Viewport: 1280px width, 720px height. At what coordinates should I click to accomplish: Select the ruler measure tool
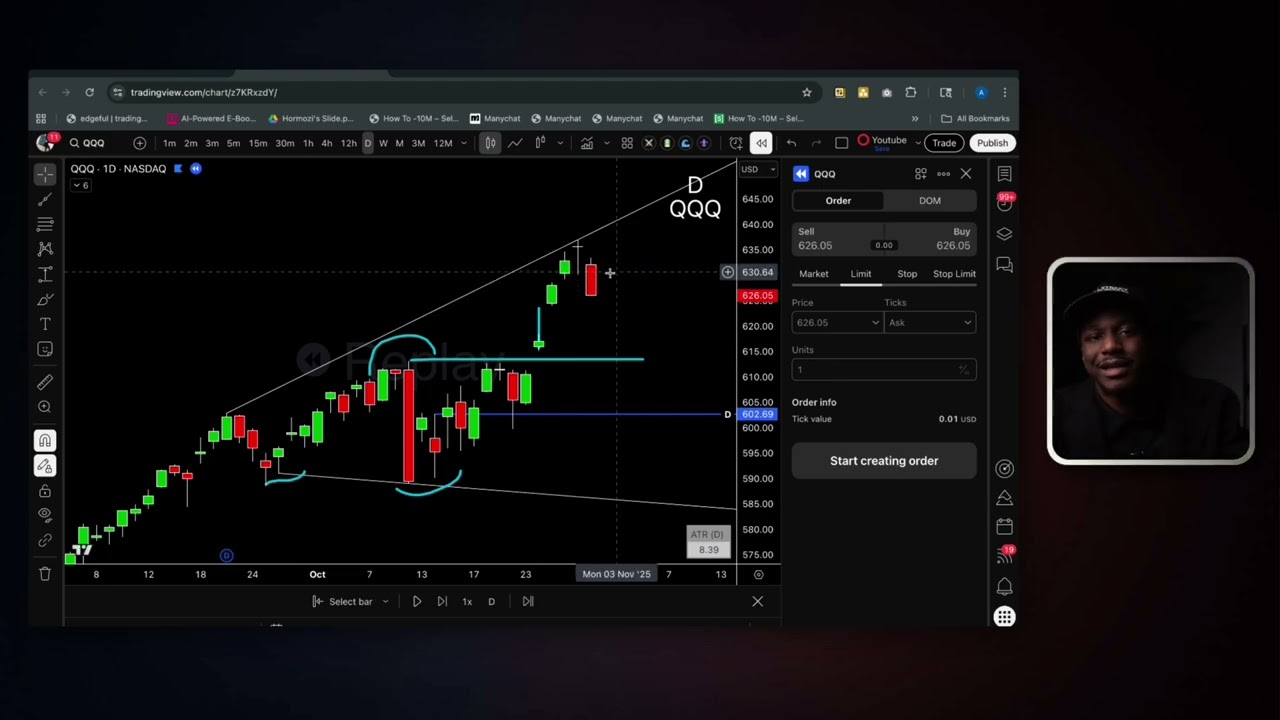45,382
